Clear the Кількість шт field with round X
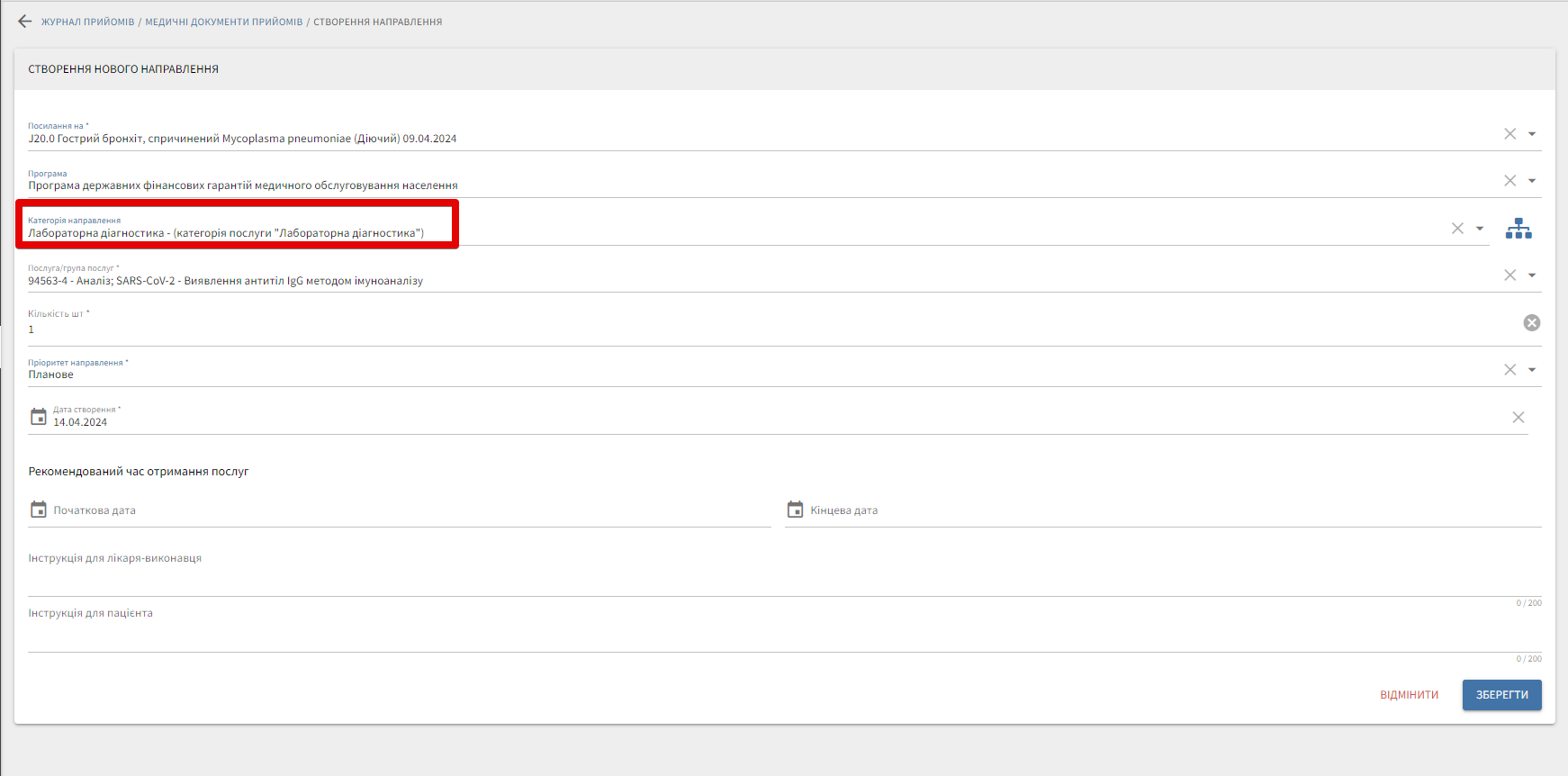 (x=1531, y=323)
